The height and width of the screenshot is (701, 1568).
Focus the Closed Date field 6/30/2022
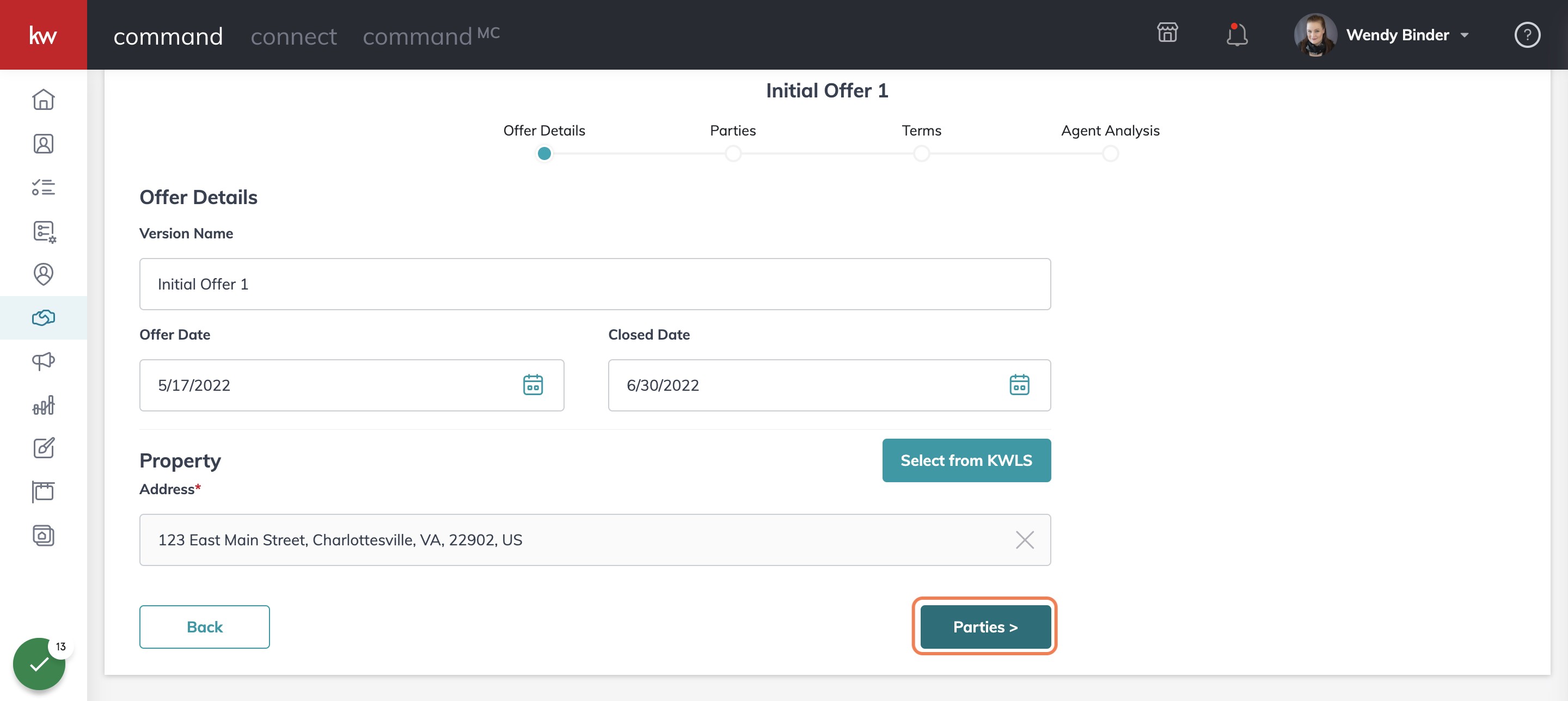(829, 385)
